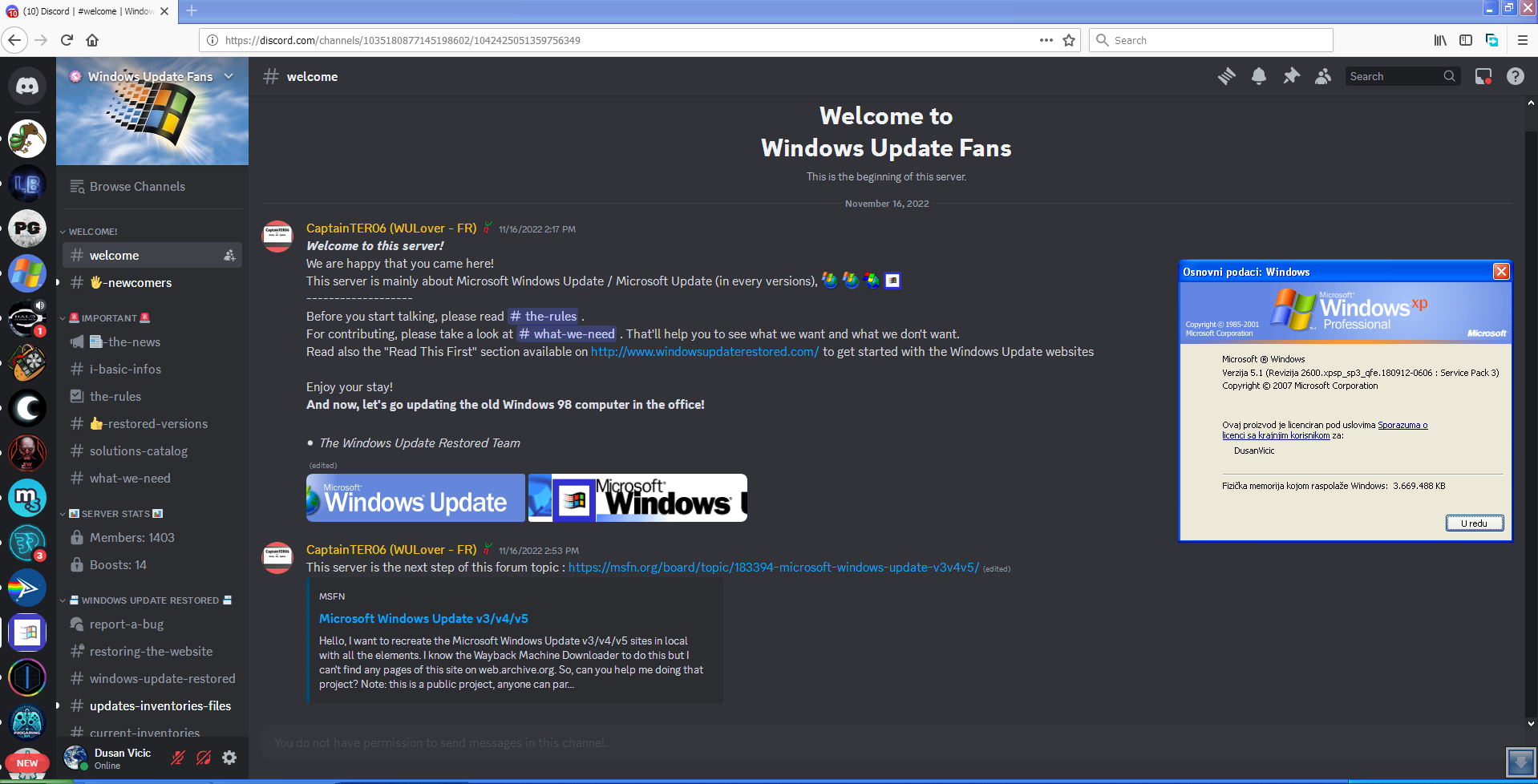Click the chat vertical scrollbar
Viewport: 1538px width, 784px height.
pyautogui.click(x=1531, y=413)
